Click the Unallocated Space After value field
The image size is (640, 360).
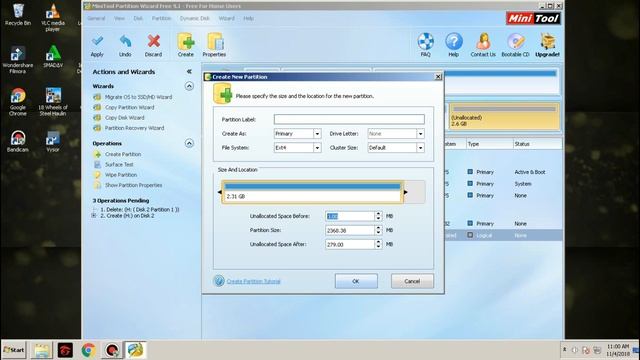(x=350, y=244)
